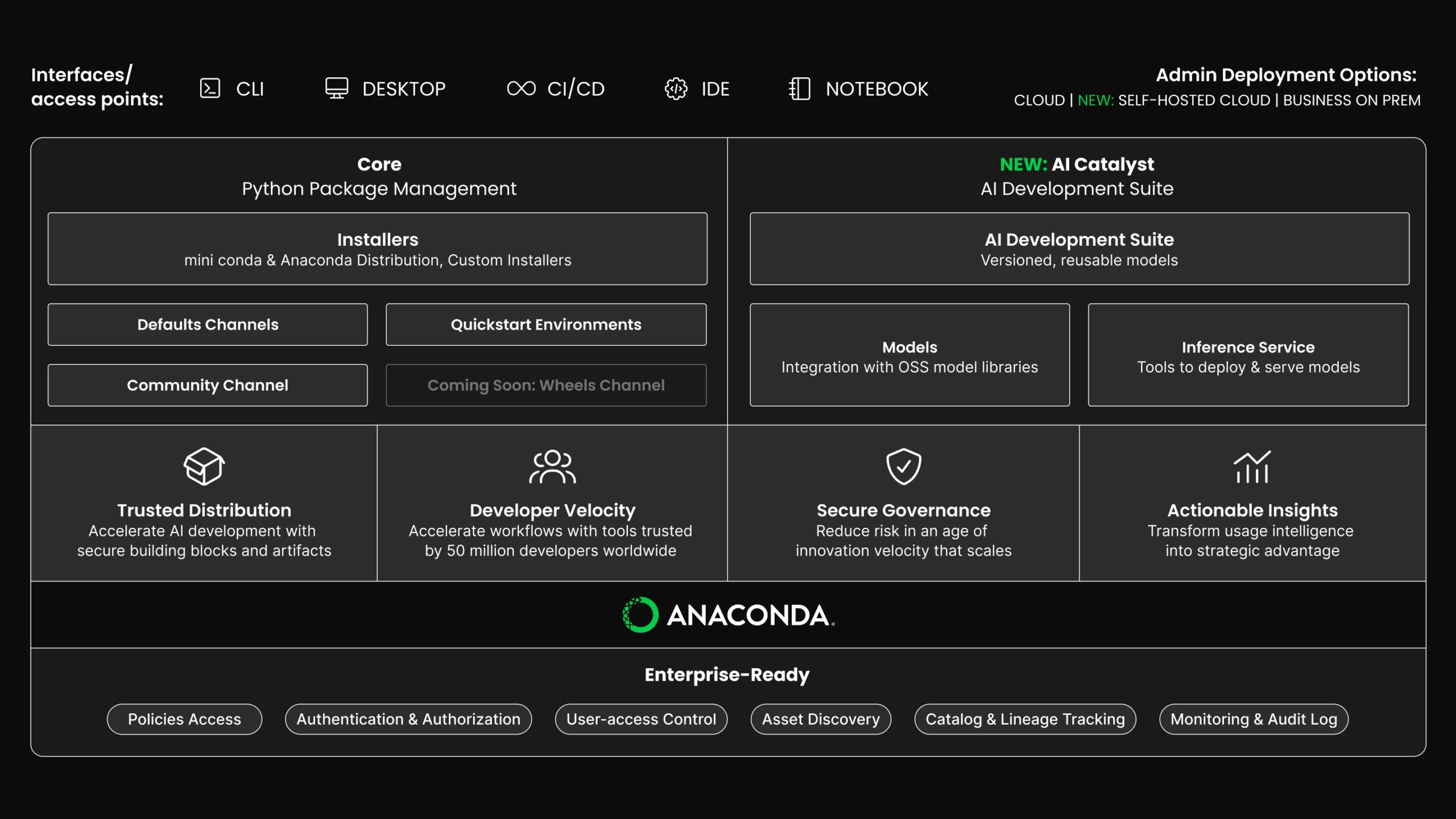Click the Inference Service box
1456x819 pixels.
pos(1248,355)
